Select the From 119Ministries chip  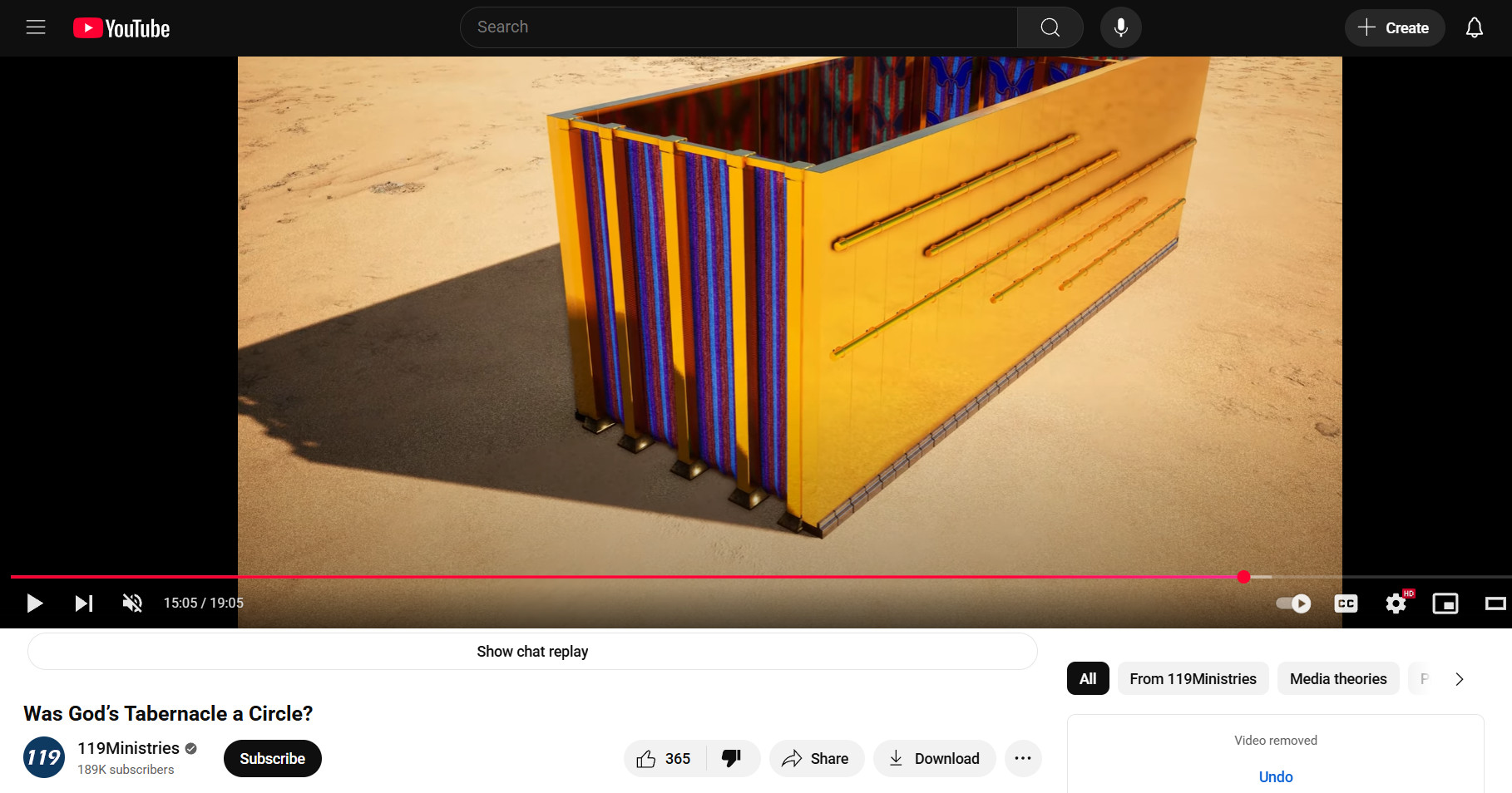(1193, 678)
